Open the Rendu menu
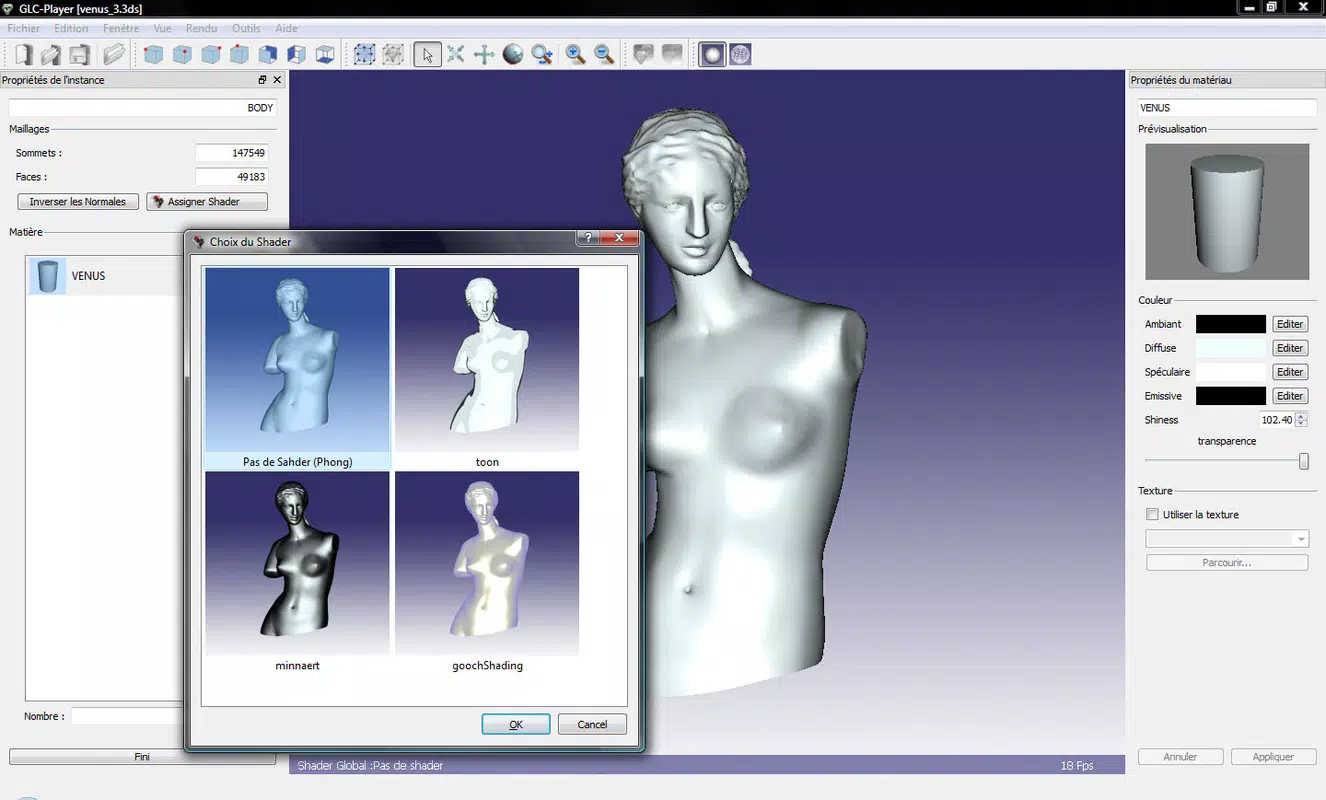The height and width of the screenshot is (800, 1326). coord(201,29)
